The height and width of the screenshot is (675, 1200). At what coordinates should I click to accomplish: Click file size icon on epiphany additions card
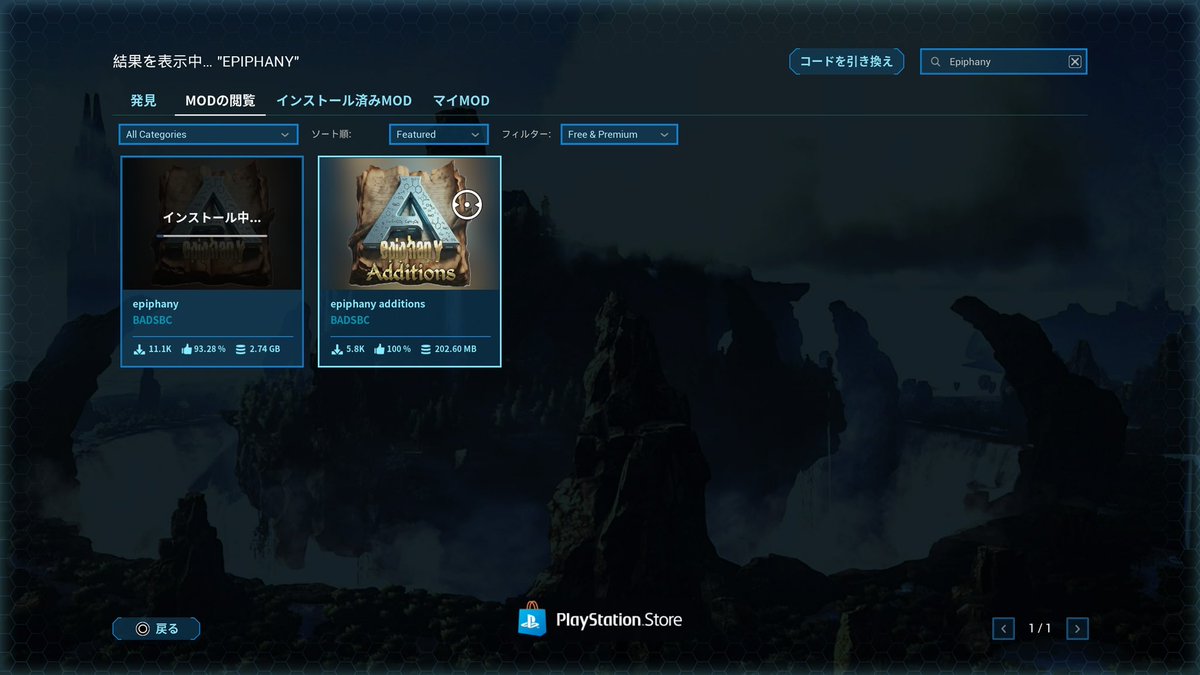point(427,350)
